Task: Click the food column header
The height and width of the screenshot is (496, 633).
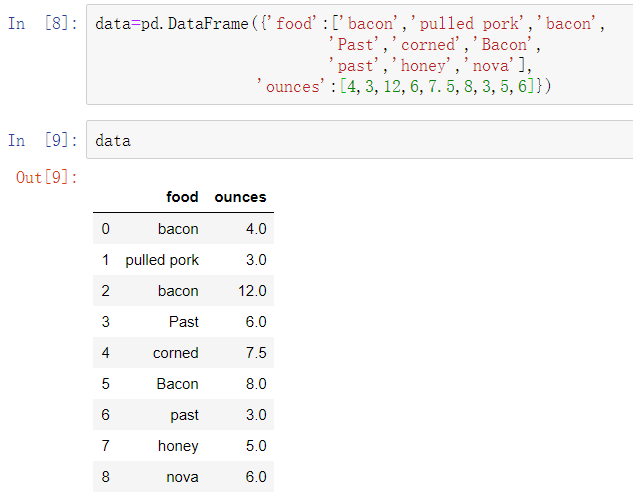Action: point(182,197)
